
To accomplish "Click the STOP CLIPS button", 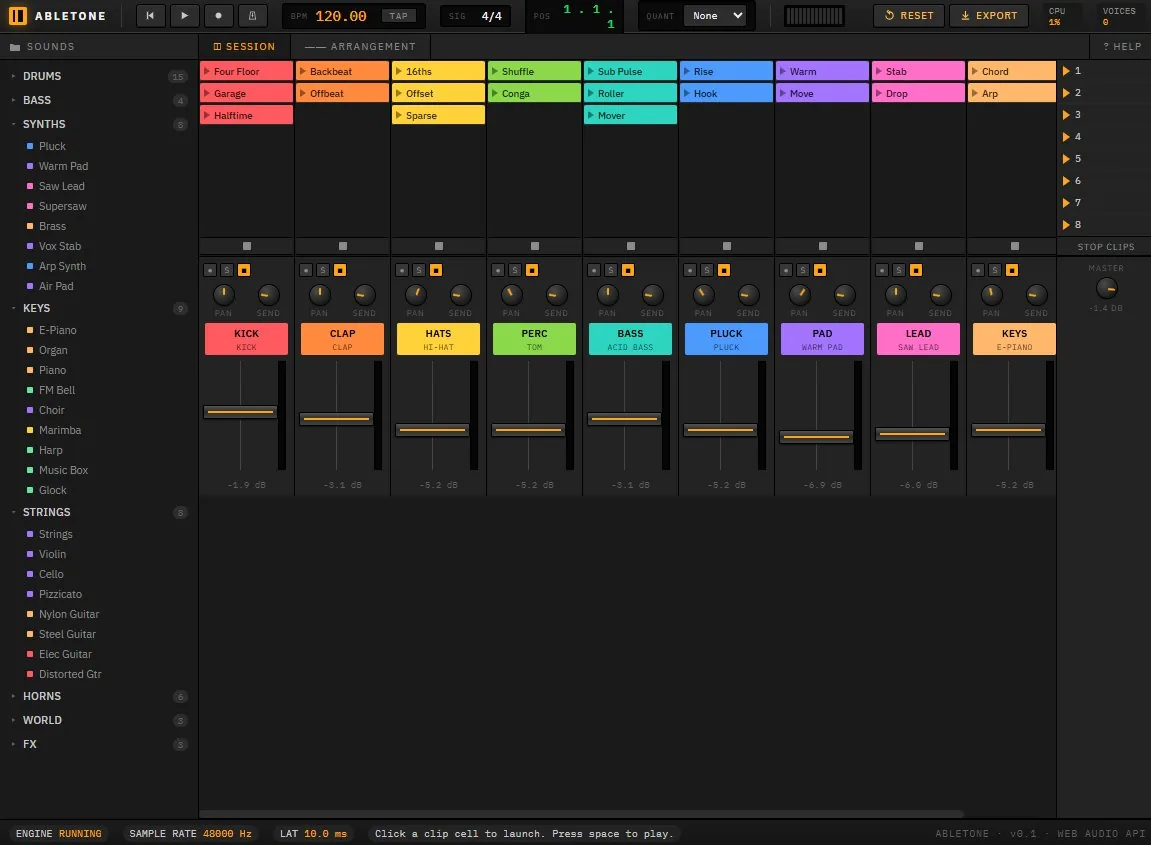I will coord(1105,247).
